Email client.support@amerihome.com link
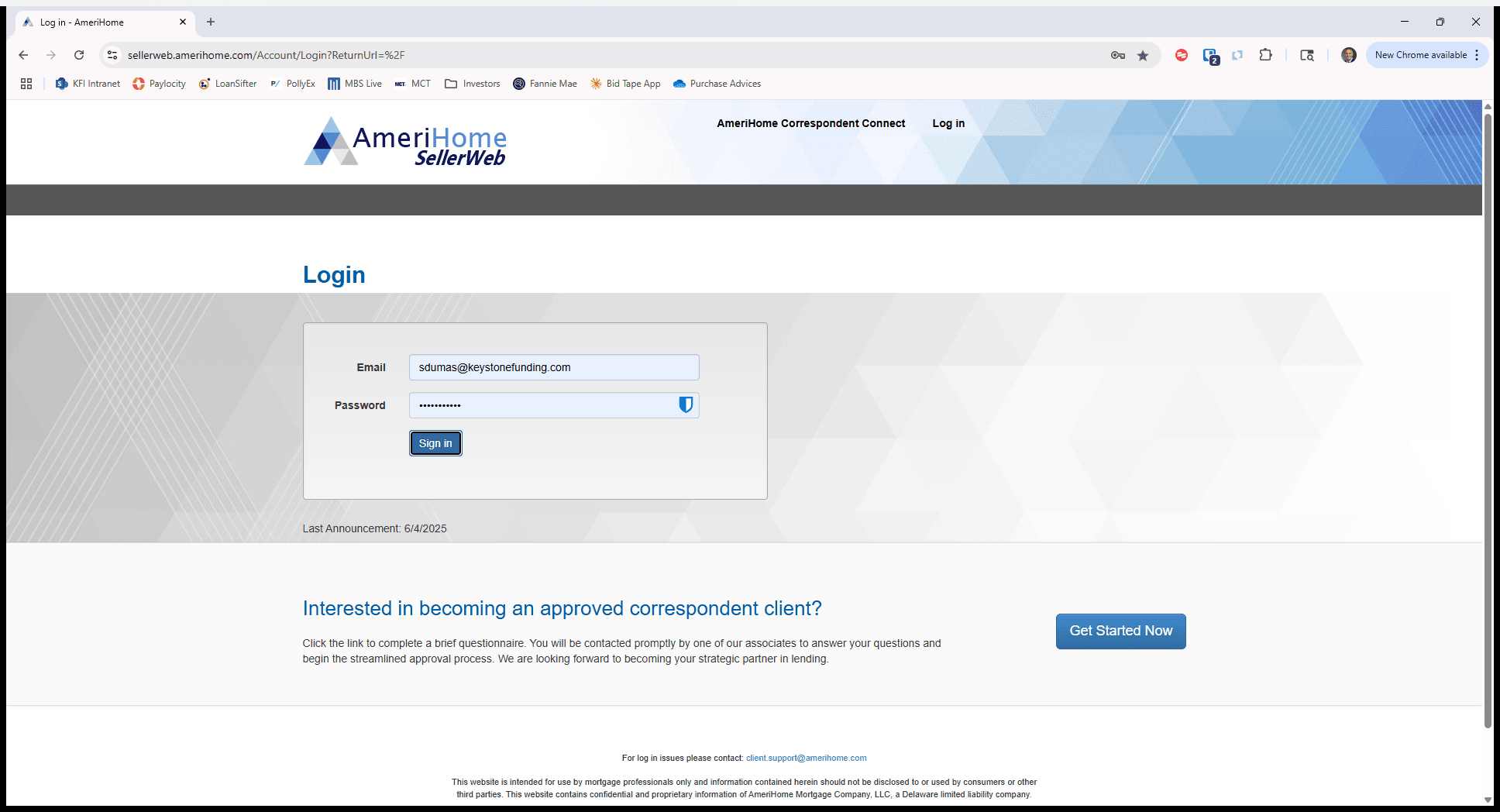The image size is (1500, 812). click(806, 758)
